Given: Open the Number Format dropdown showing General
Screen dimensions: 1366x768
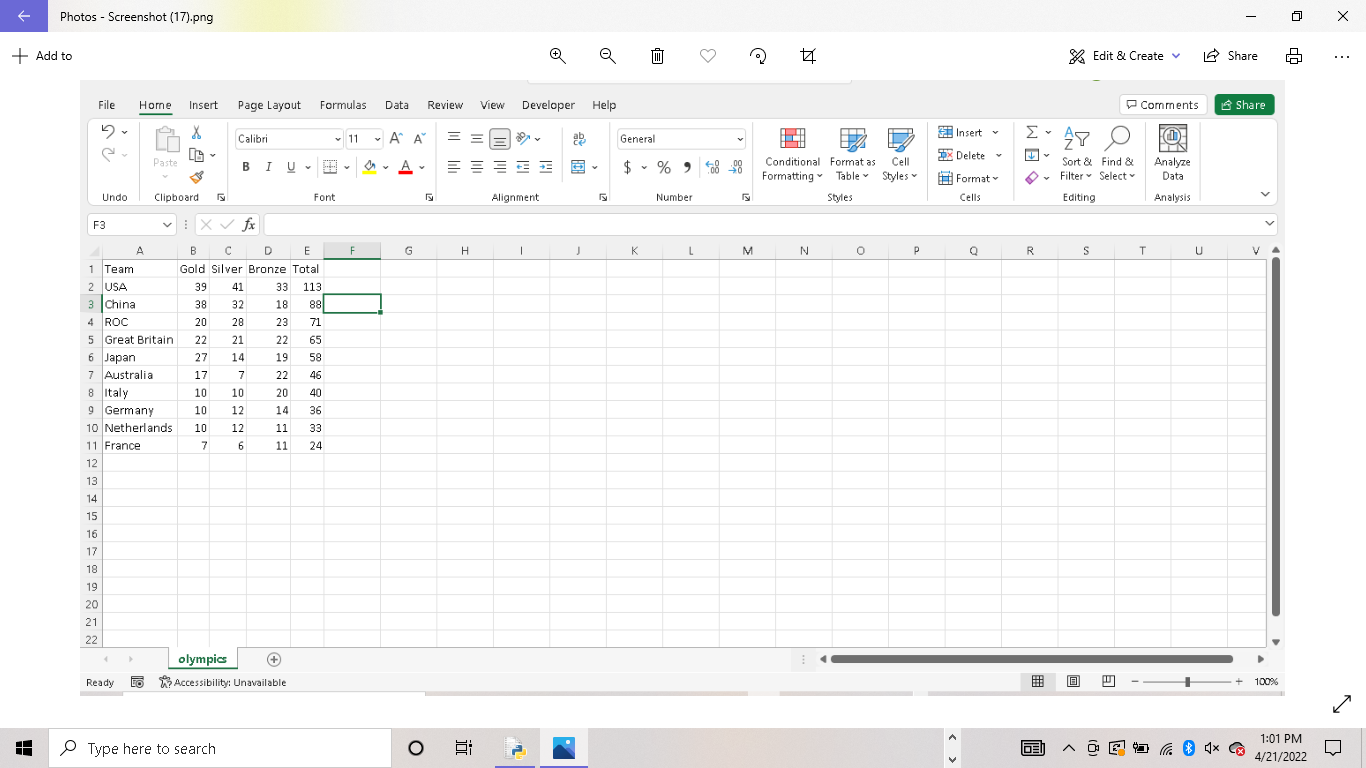Looking at the screenshot, I should click(x=680, y=138).
